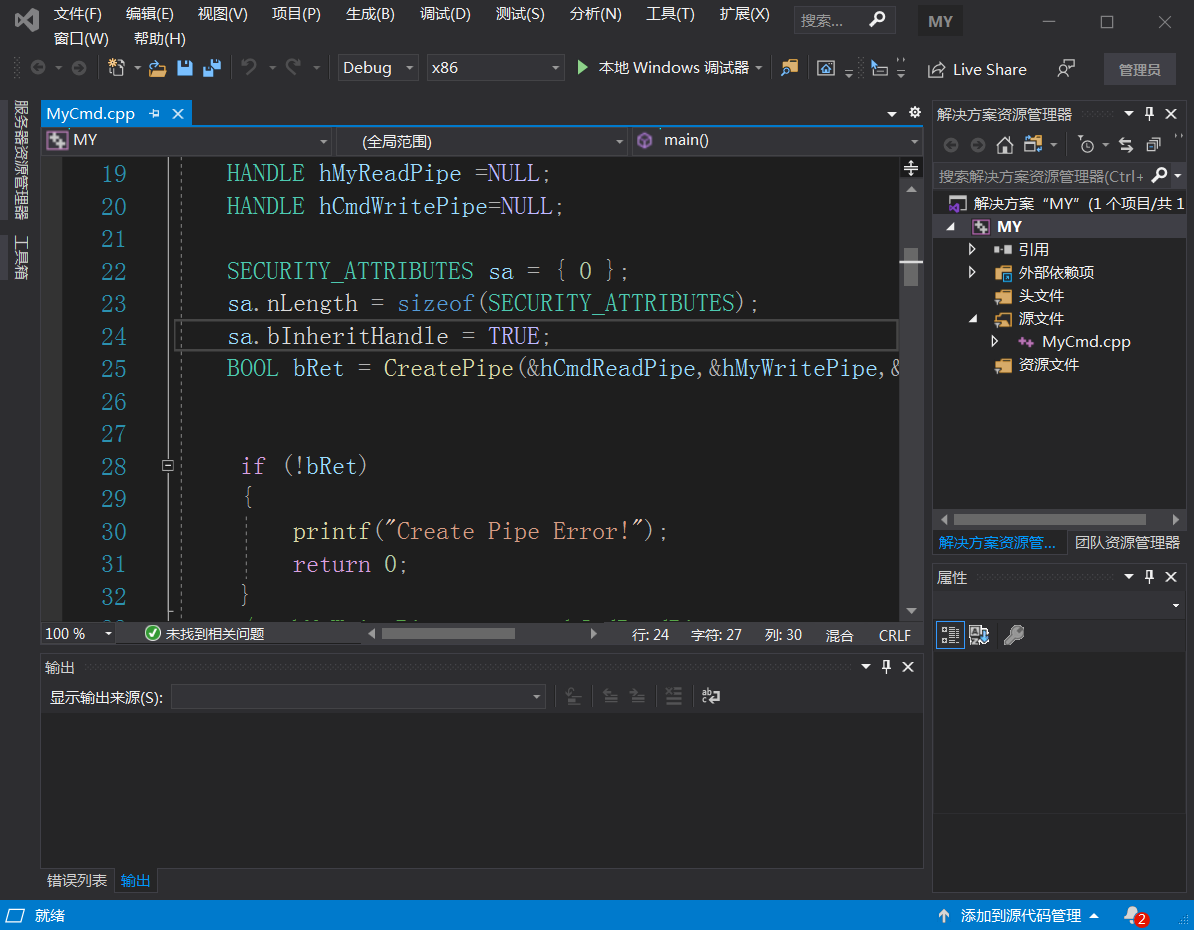Open the 编辑(E) menu
Viewport: 1194px width, 930px height.
pyautogui.click(x=149, y=14)
